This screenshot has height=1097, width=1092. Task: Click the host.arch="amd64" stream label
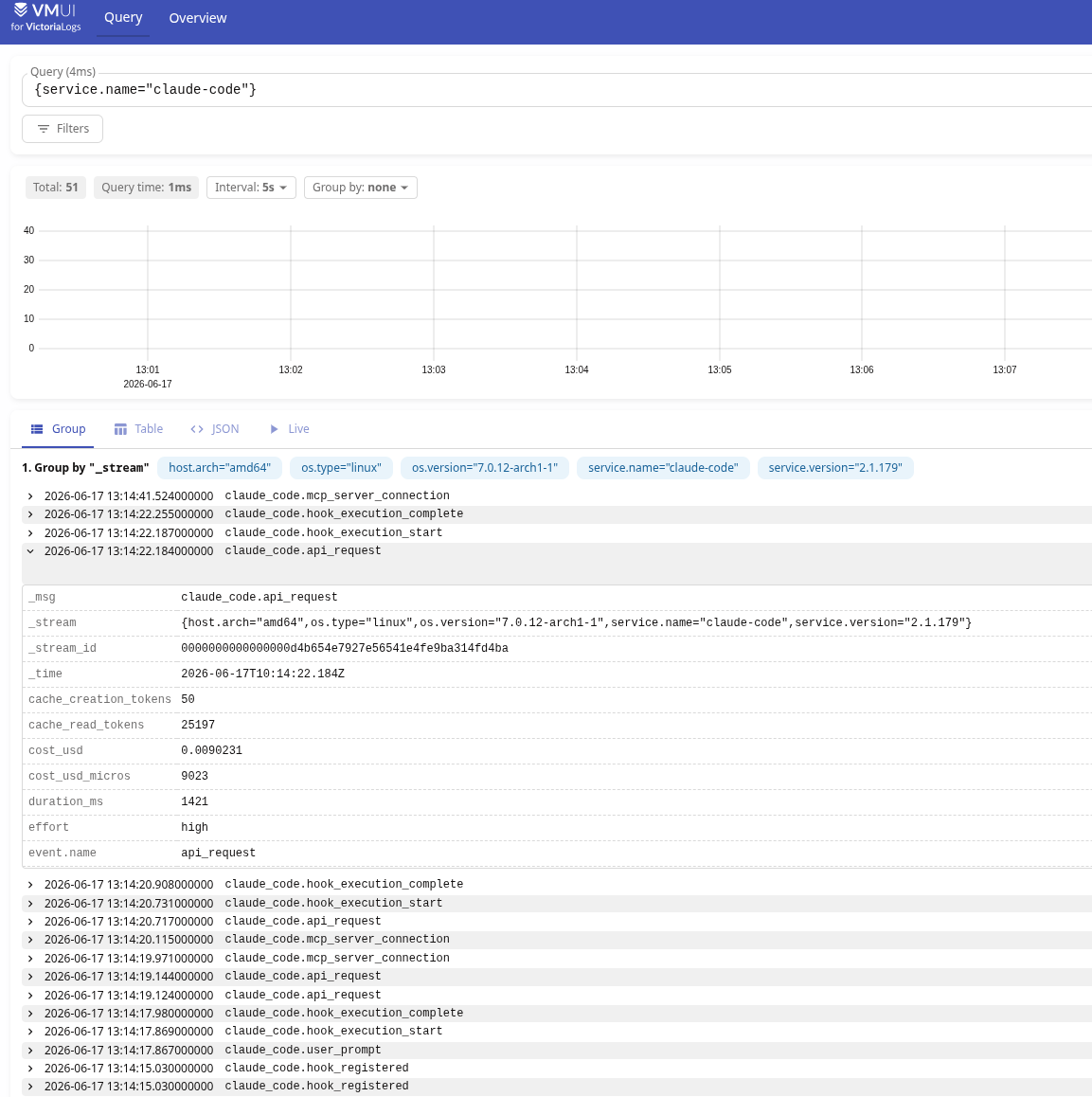[x=220, y=468]
